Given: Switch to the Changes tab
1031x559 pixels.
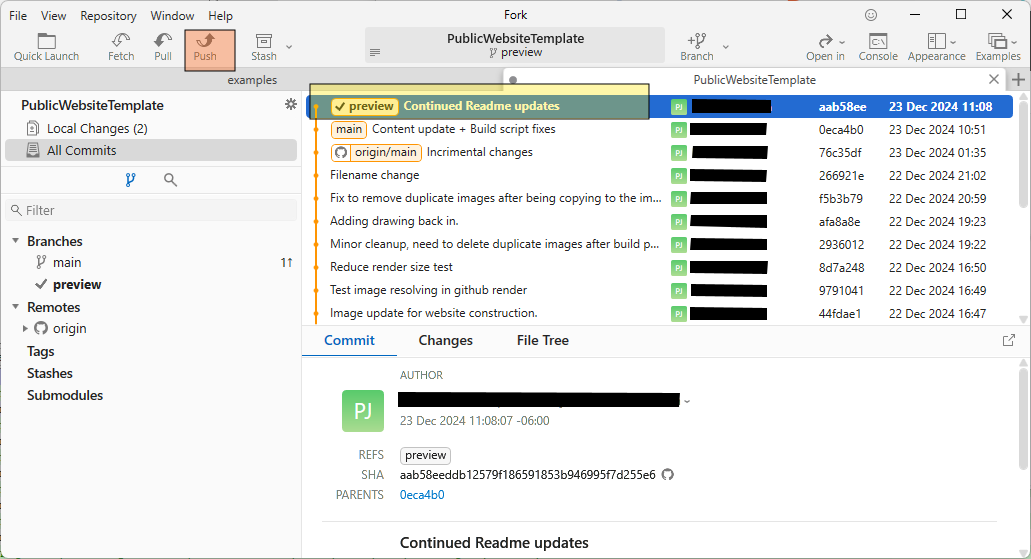Looking at the screenshot, I should click(x=445, y=340).
